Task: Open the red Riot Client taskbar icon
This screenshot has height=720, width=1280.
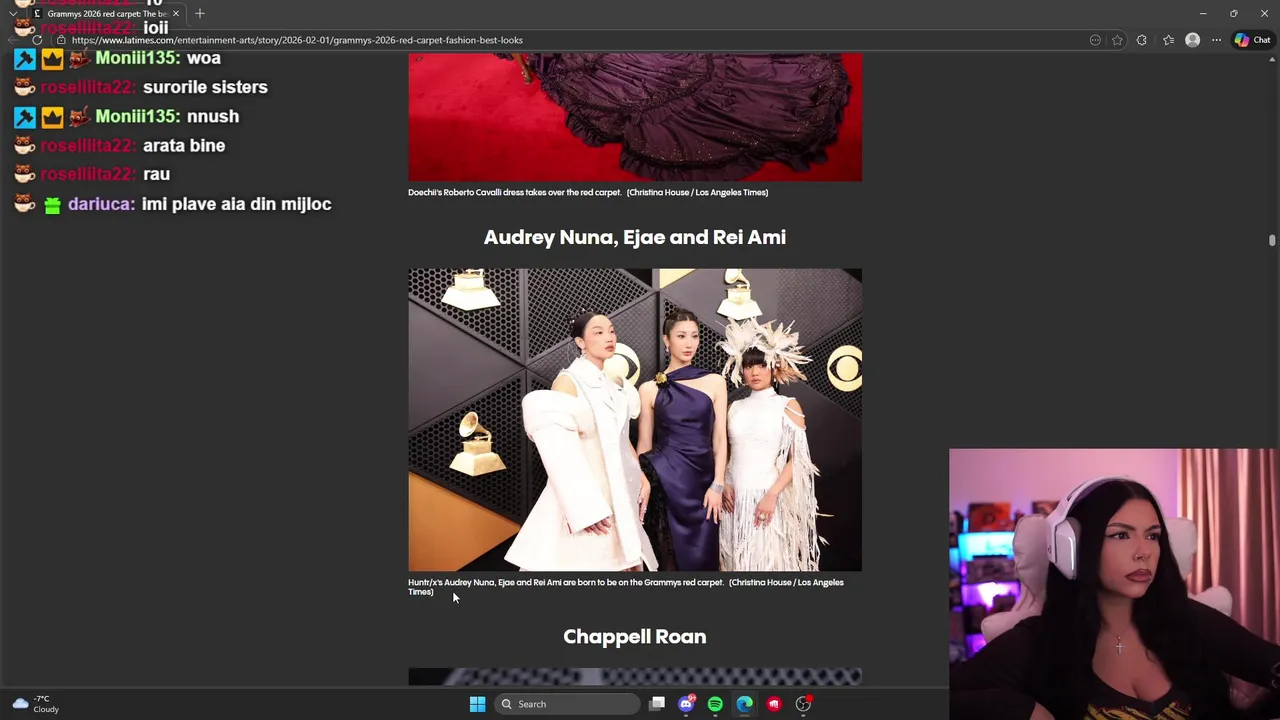Action: point(774,704)
